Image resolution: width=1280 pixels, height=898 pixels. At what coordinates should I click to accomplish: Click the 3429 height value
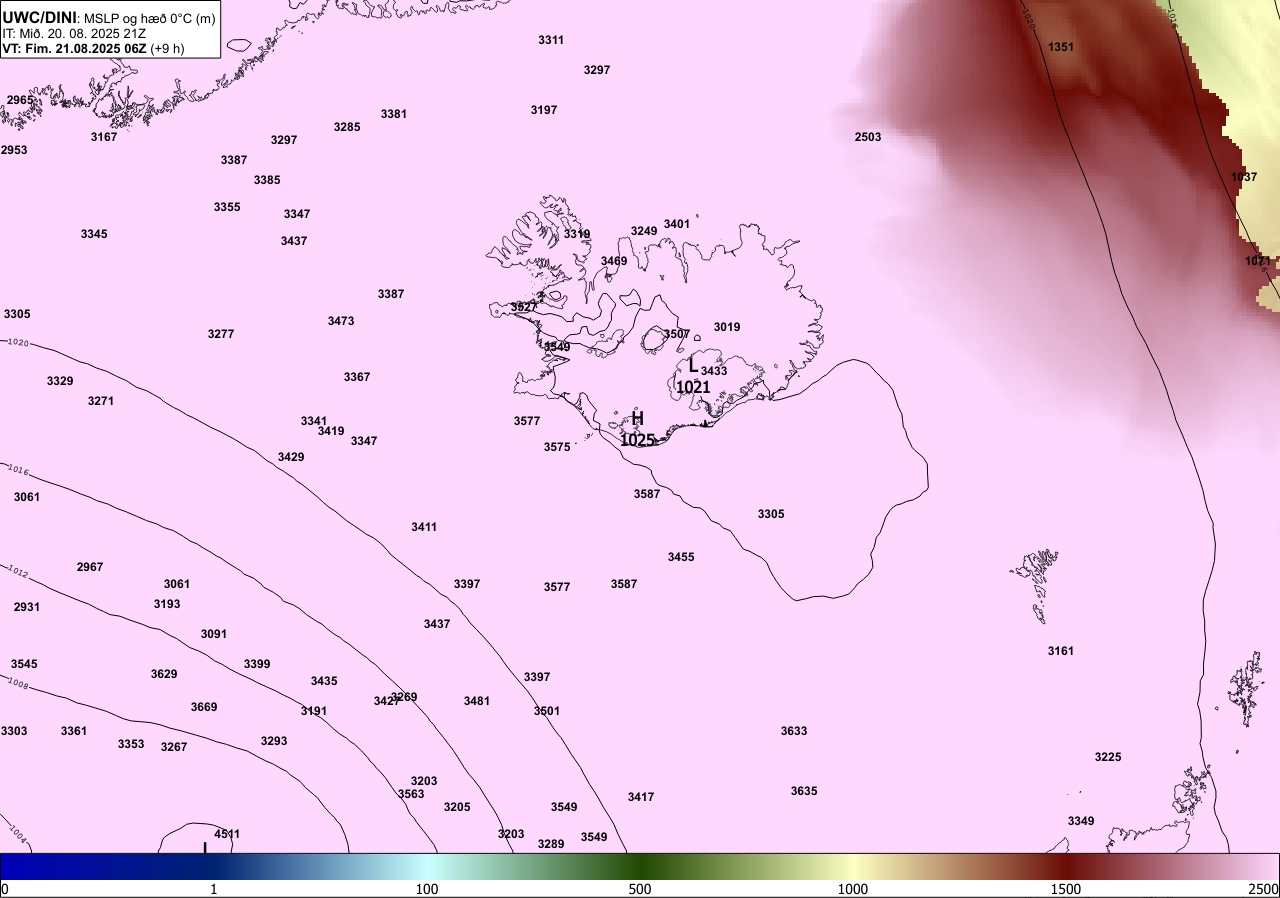point(291,457)
